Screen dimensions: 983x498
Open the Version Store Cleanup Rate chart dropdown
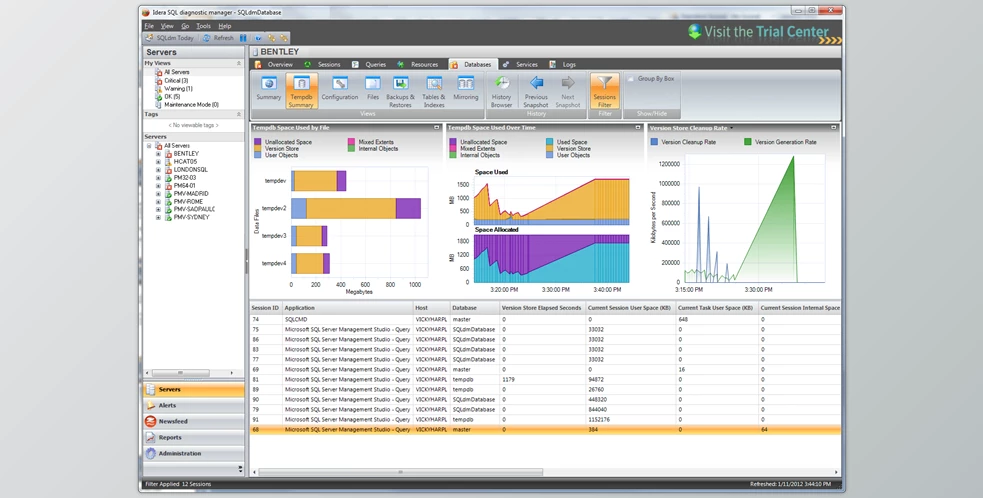(731, 128)
